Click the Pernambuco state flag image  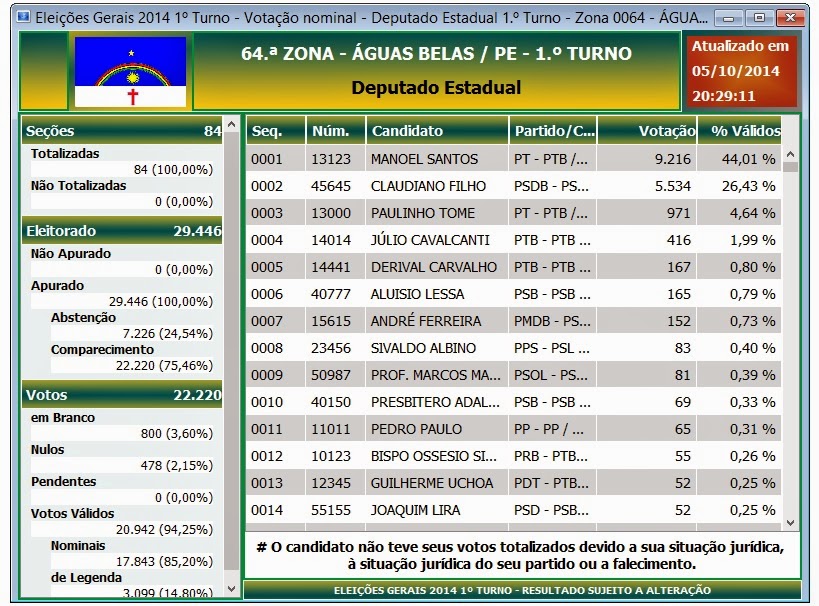point(131,72)
